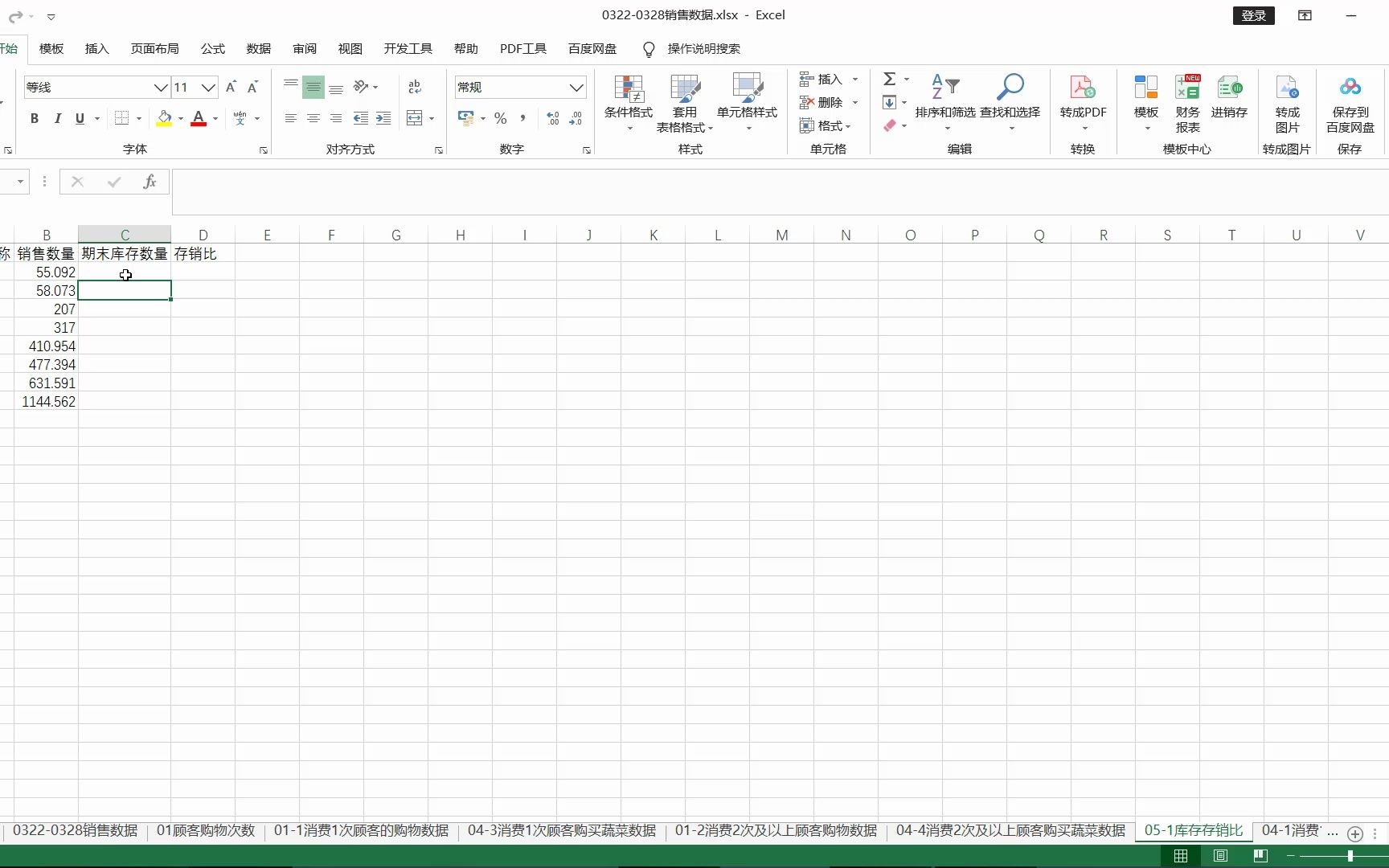Open font settings dialog launcher
1389x868 pixels.
point(264,150)
